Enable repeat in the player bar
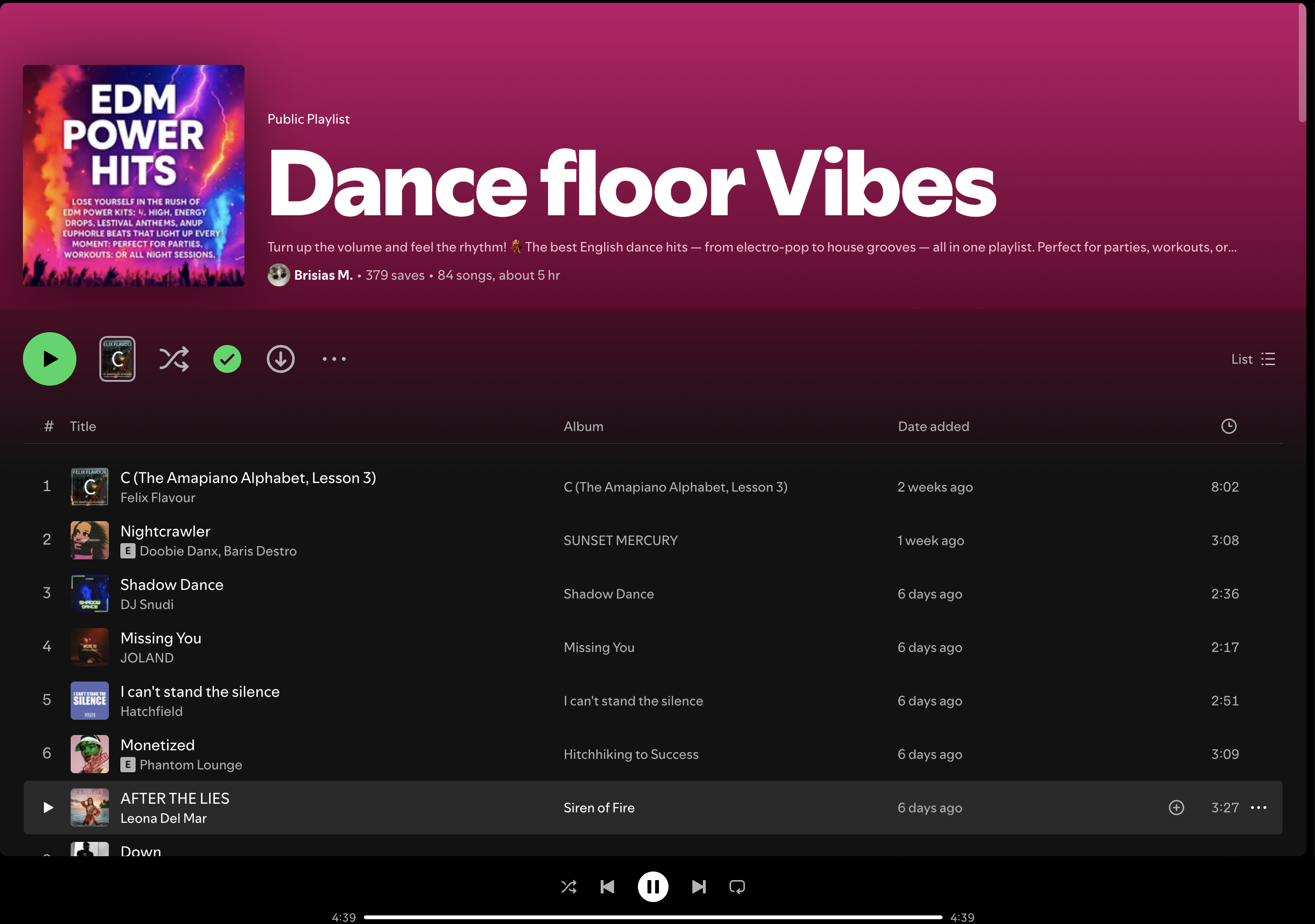 pos(737,887)
